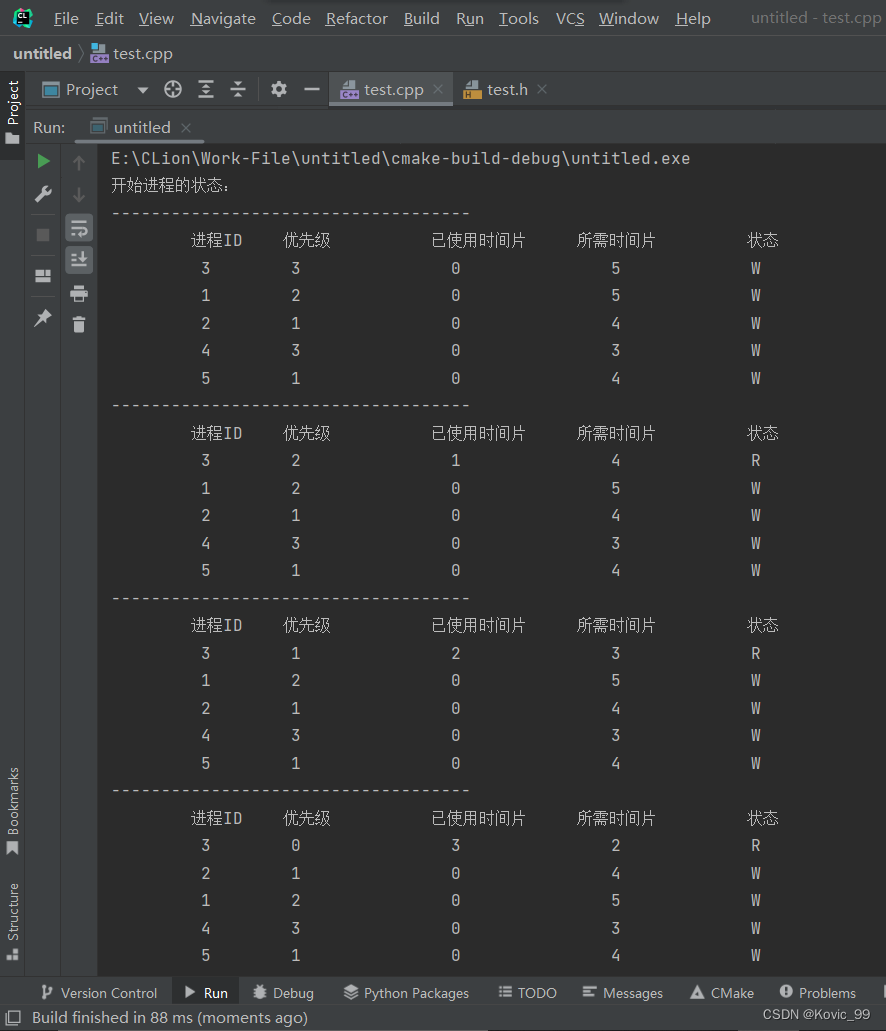This screenshot has height=1031, width=886.
Task: Click the CLion application logo icon
Action: (23, 18)
